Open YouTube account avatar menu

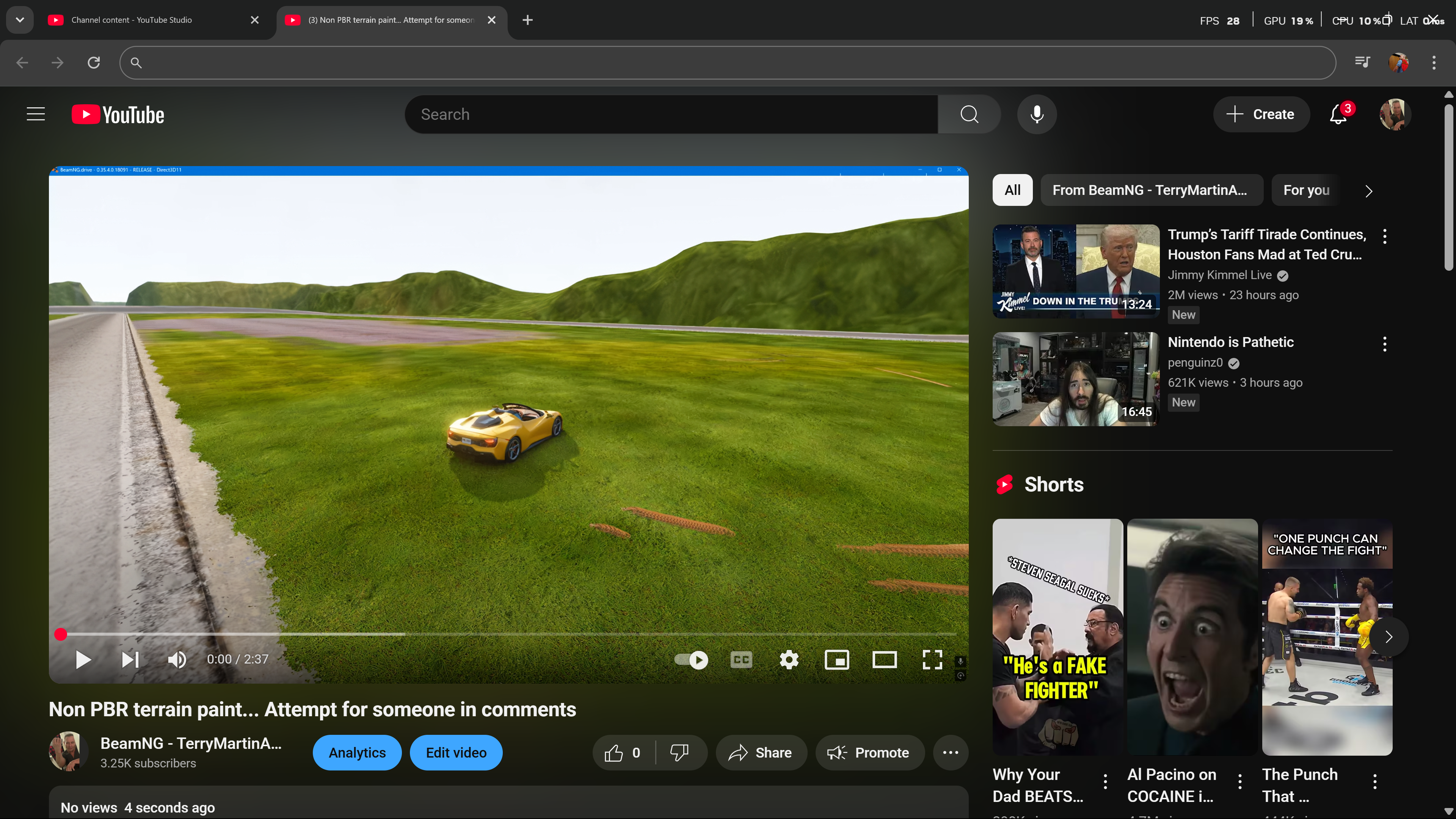click(x=1395, y=114)
